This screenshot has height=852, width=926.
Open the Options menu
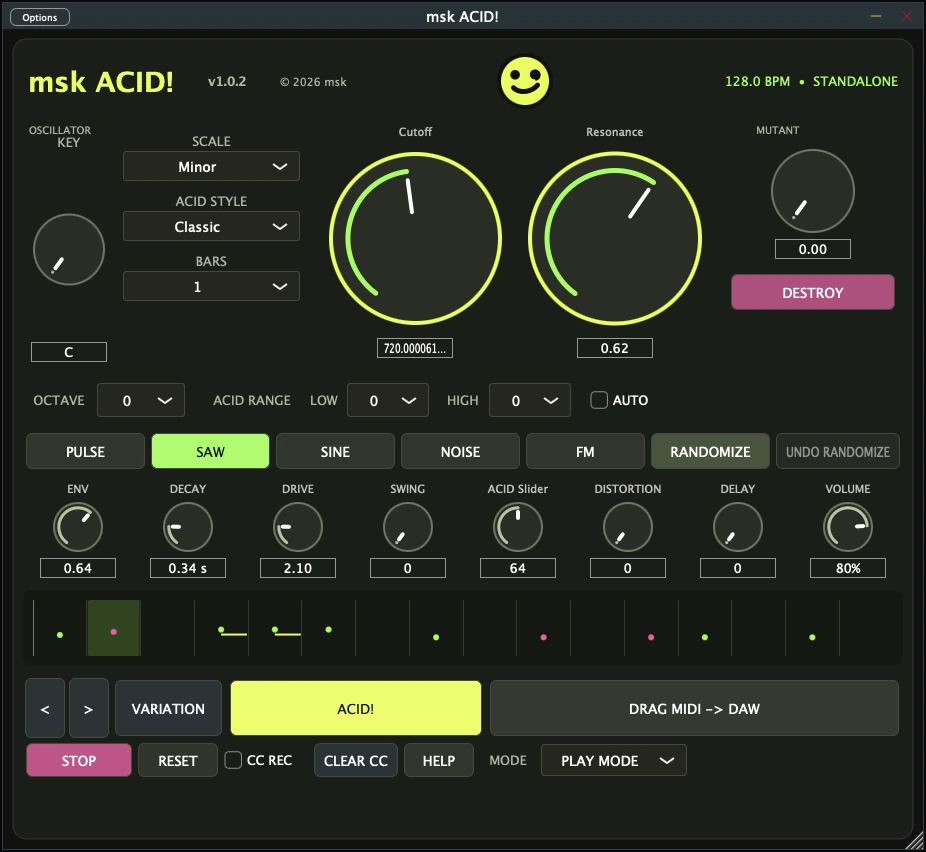[40, 17]
